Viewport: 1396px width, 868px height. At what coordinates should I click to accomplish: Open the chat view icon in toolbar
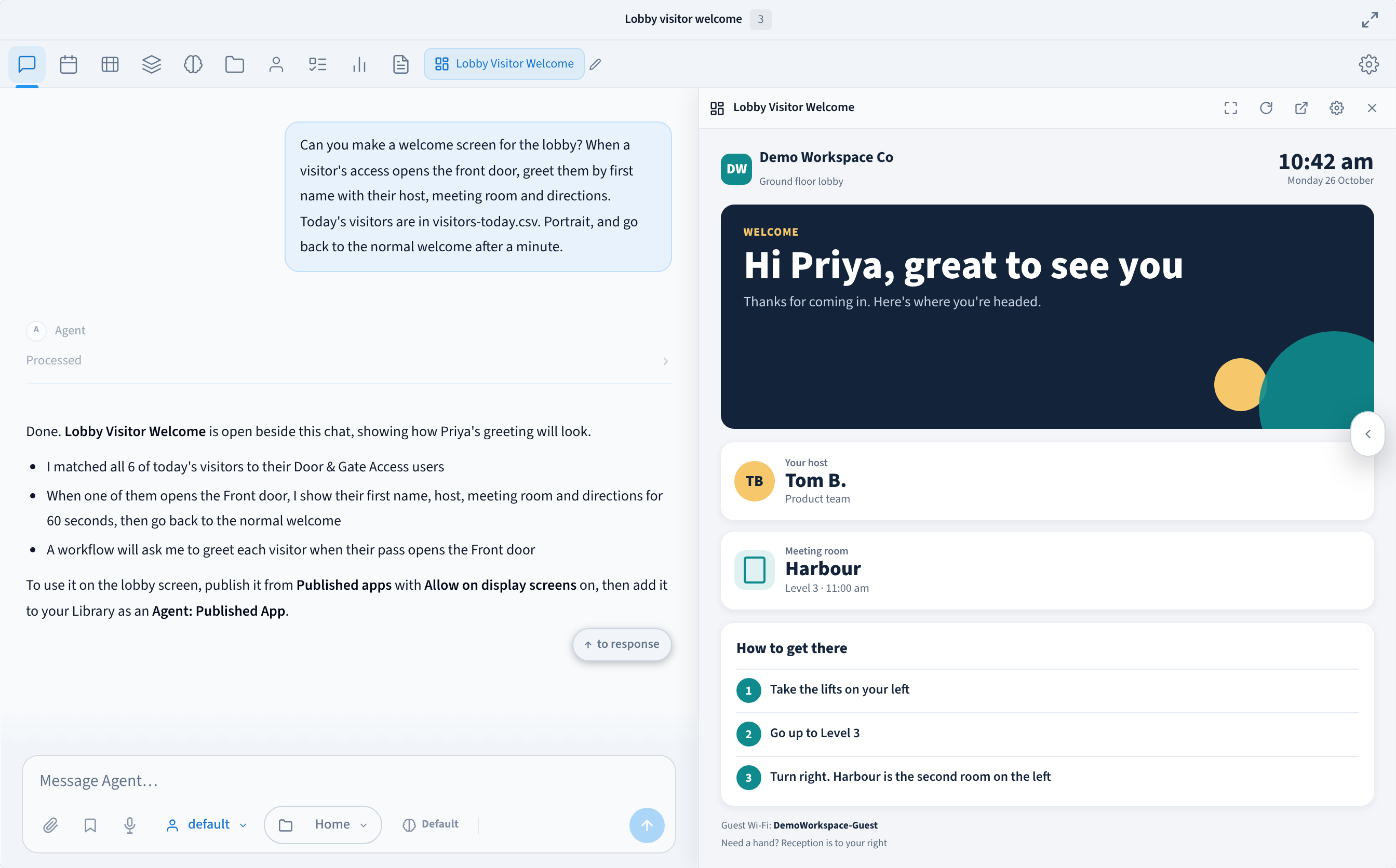(x=27, y=64)
